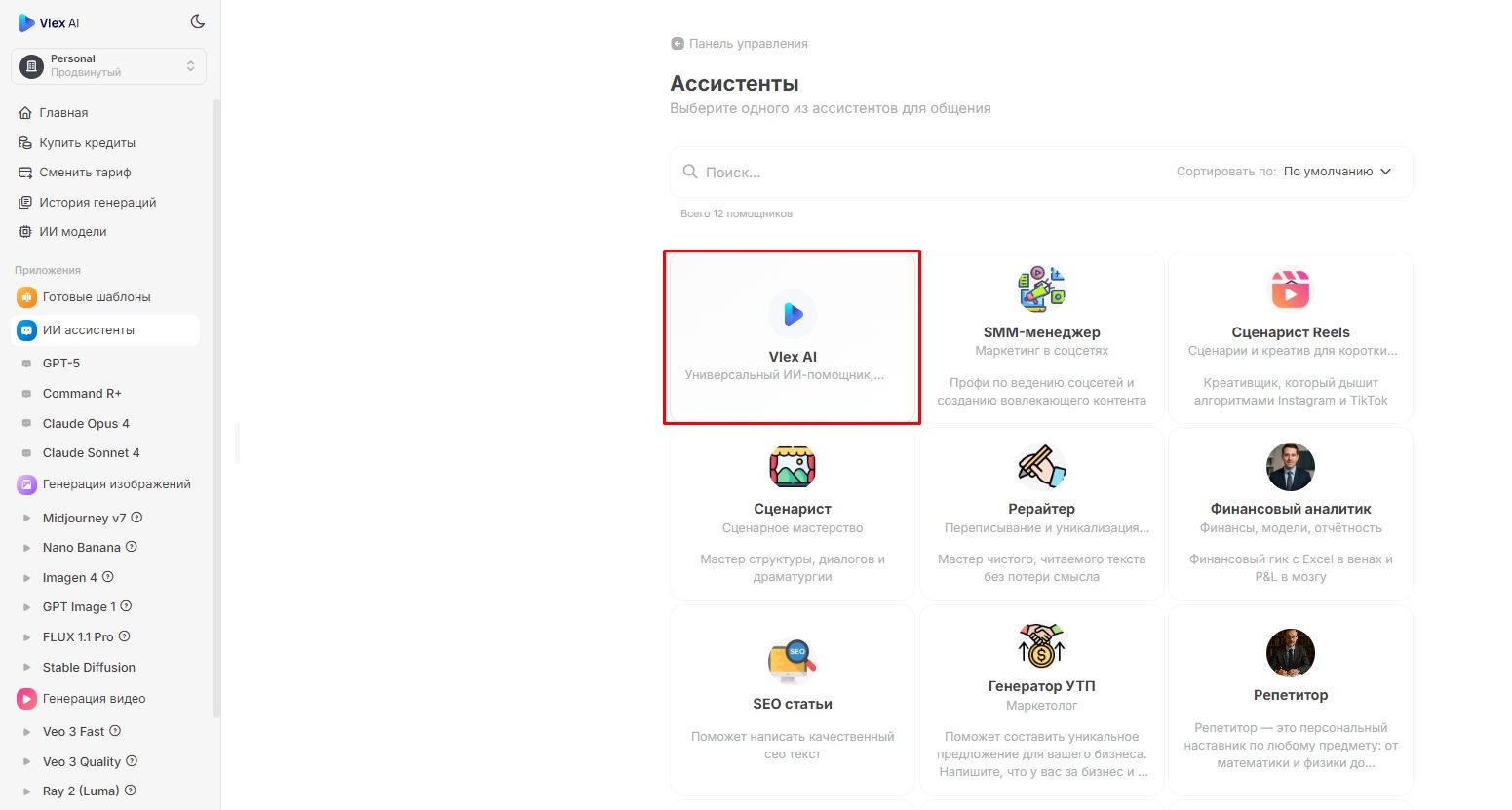Open История генераций menu item
Image resolution: width=1512 pixels, height=810 pixels.
pyautogui.click(x=97, y=203)
